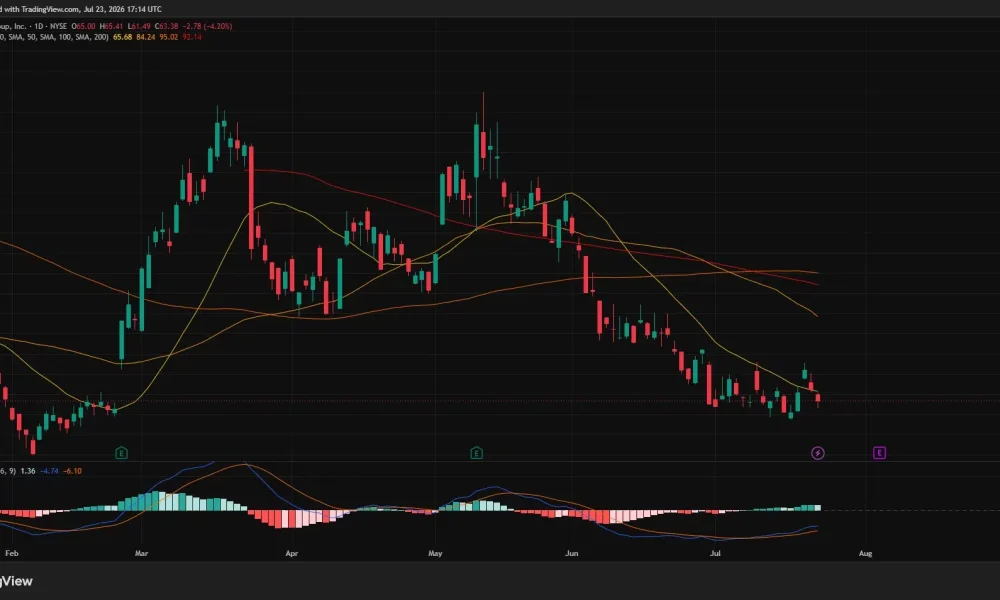The height and width of the screenshot is (600, 1000).
Task: Click the low price L61.49
Action: pos(139,26)
